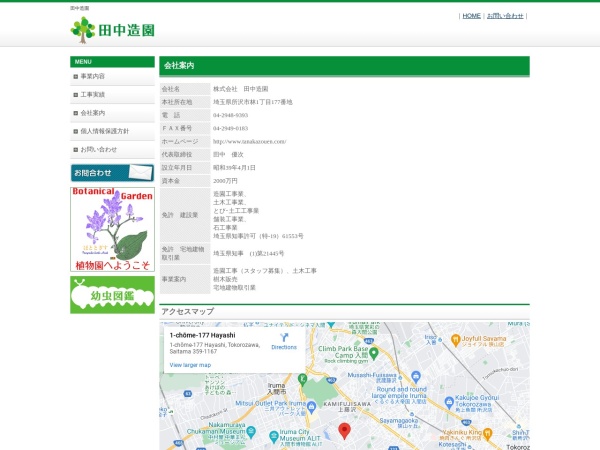Select お問い合わせ in the side menu
600x450 pixels.
[112, 150]
